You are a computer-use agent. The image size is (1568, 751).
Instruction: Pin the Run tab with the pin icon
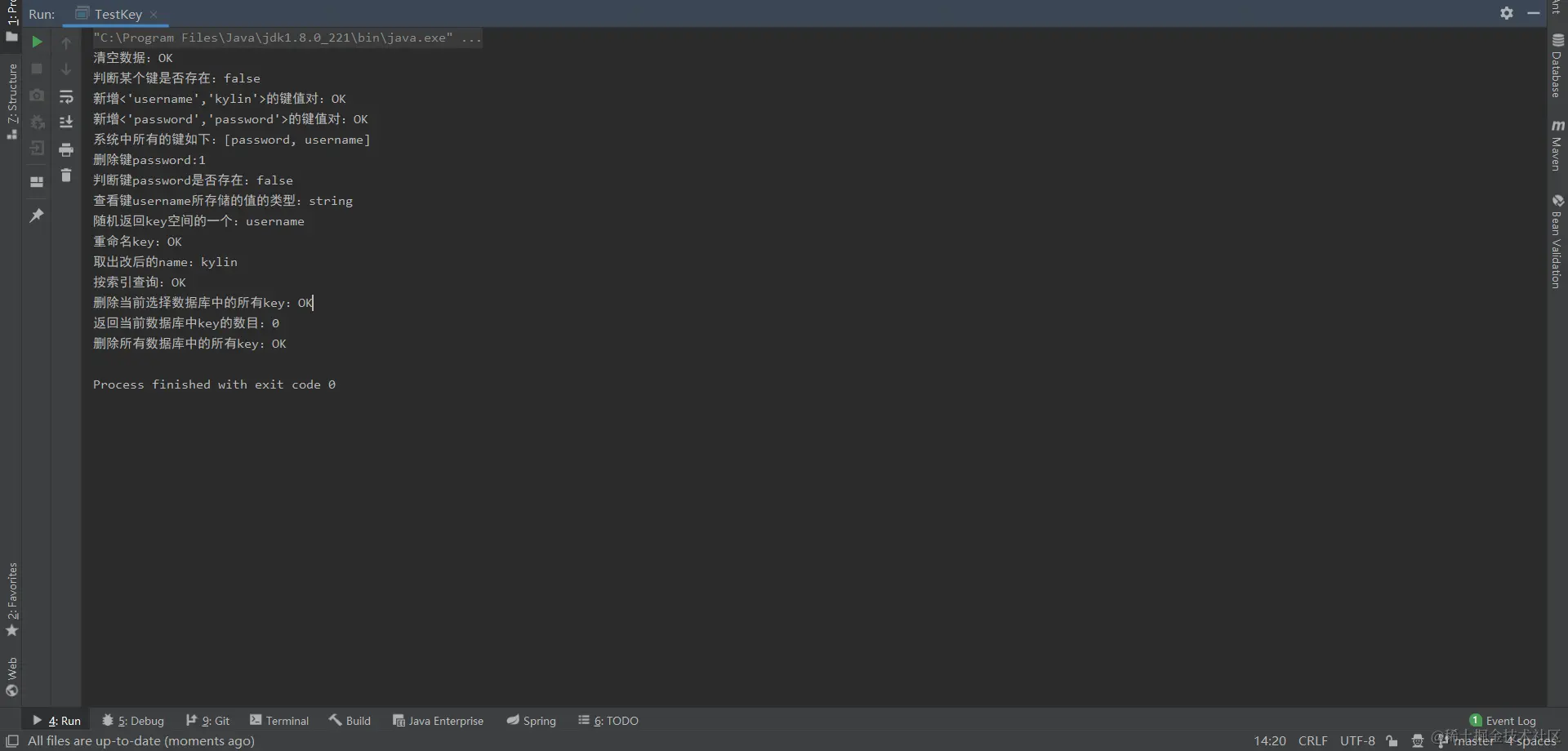tap(37, 216)
